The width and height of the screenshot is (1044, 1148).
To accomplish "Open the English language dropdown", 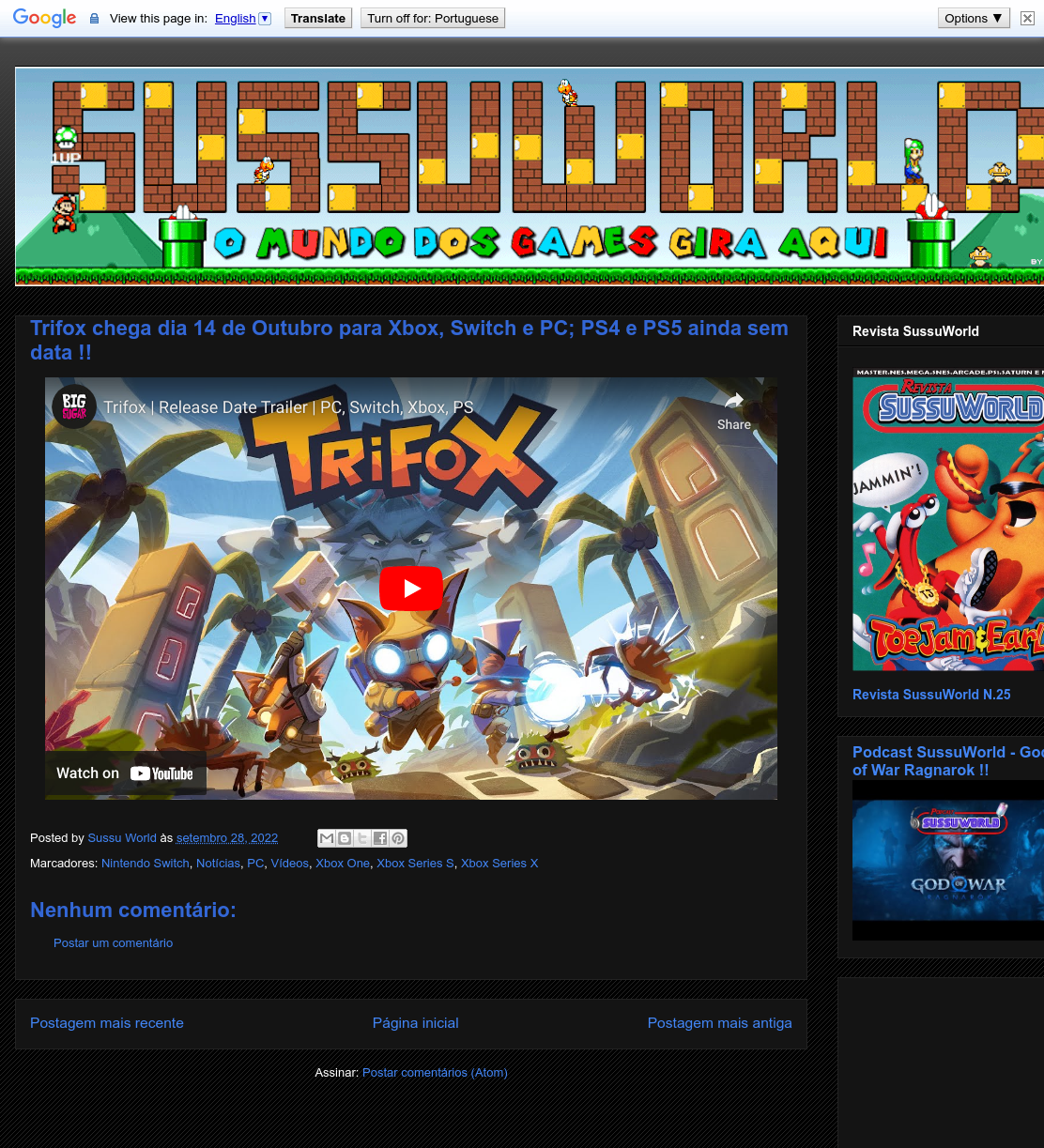I will [x=242, y=18].
